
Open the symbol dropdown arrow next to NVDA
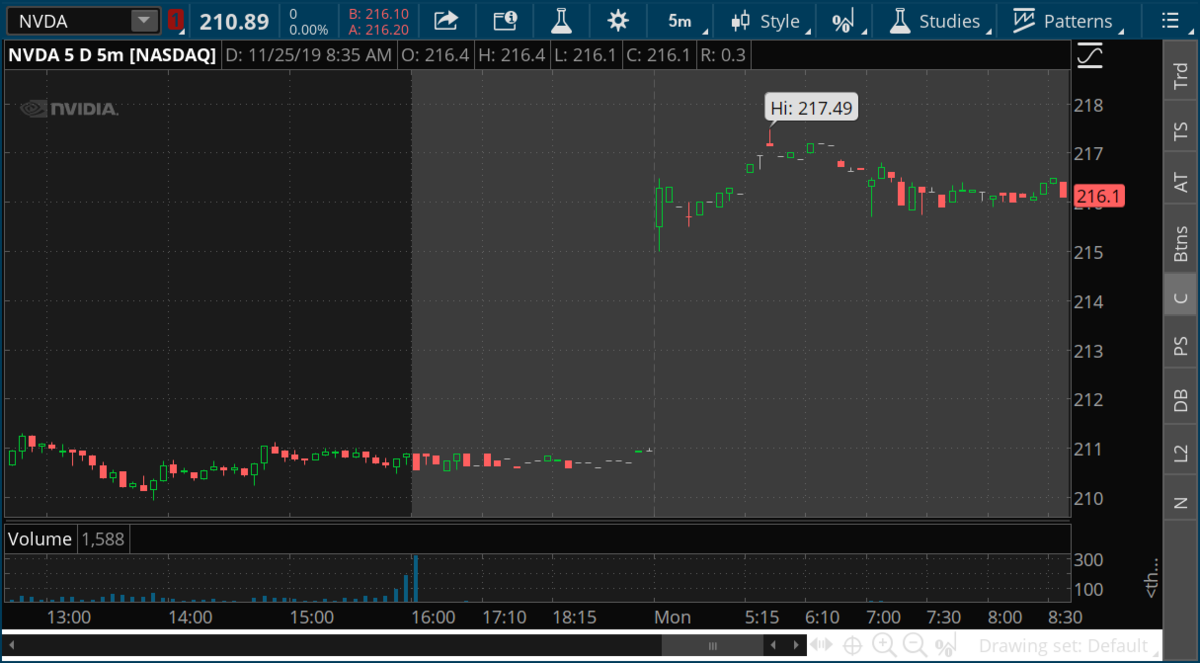click(x=145, y=21)
